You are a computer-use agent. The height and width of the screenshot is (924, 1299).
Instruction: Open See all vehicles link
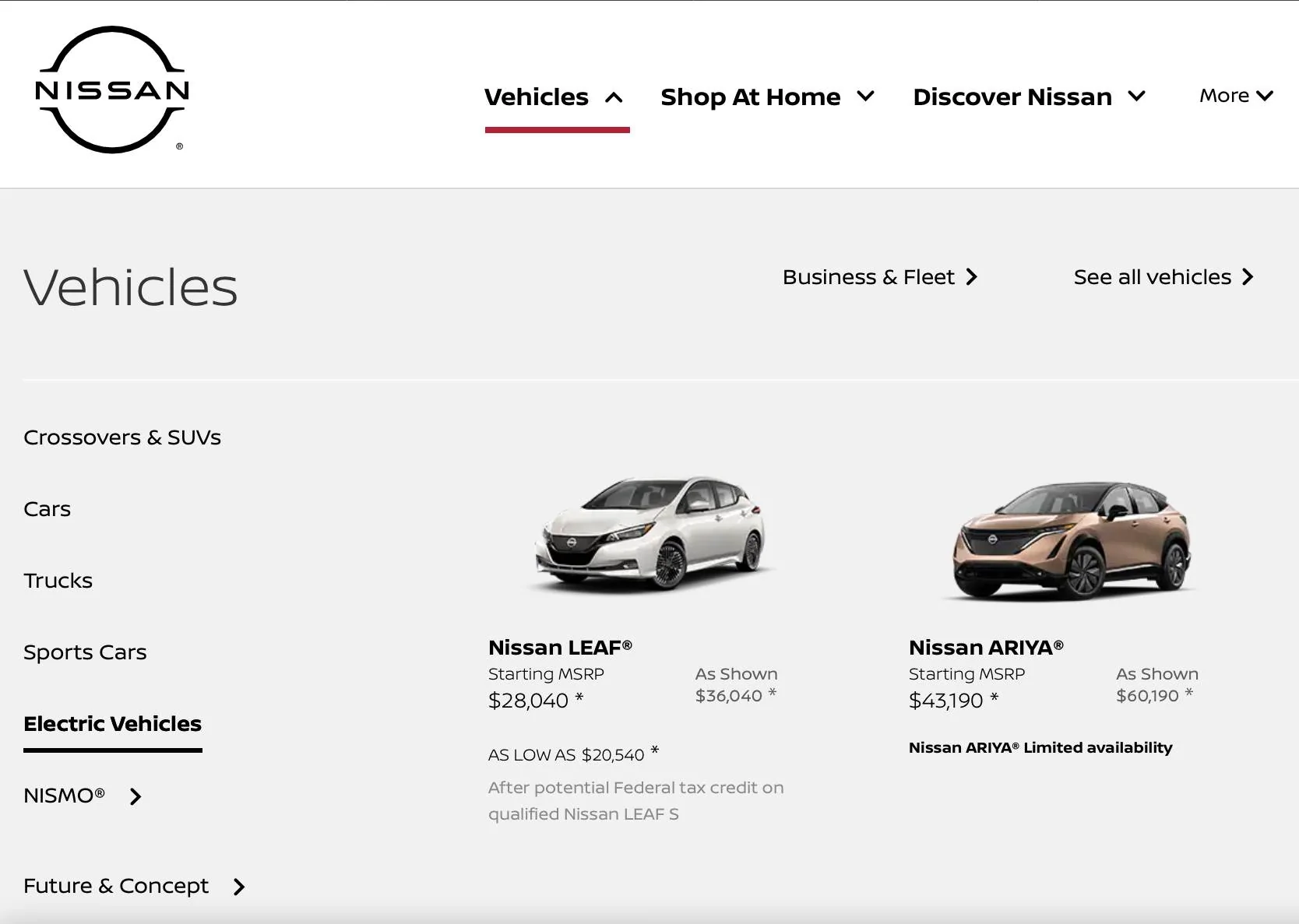[x=1153, y=277]
